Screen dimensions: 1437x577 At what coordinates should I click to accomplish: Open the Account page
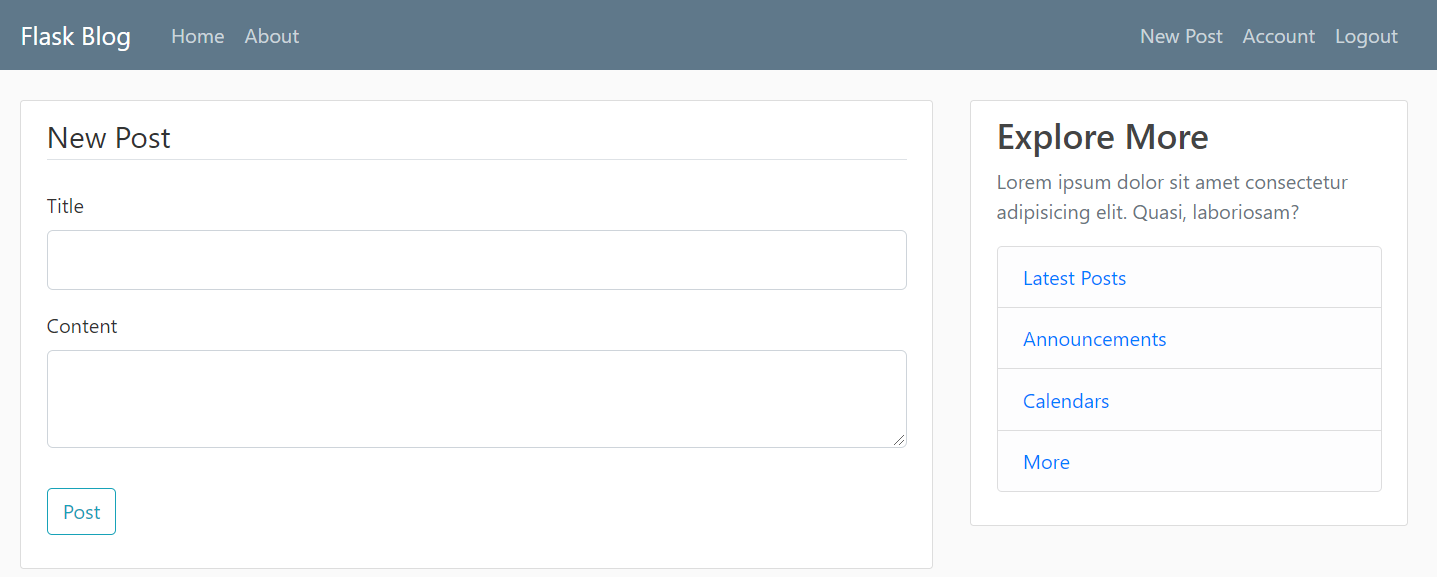point(1278,36)
